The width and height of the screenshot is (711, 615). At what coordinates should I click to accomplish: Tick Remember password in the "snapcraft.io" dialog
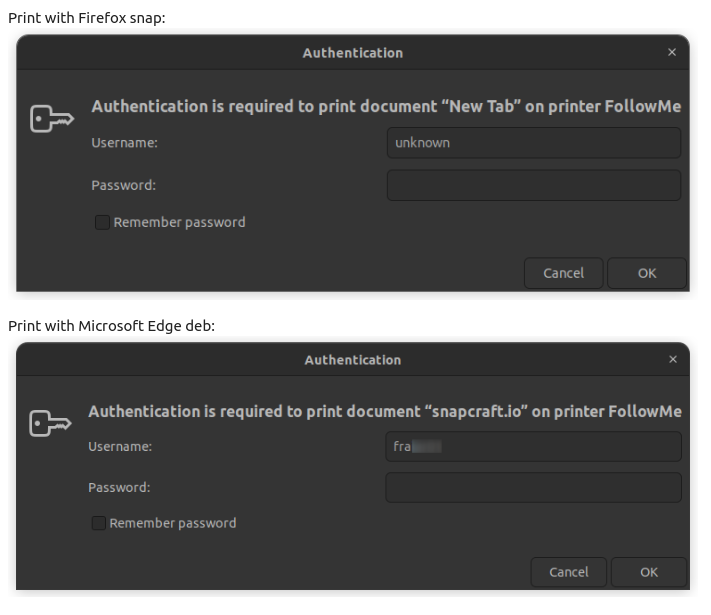[99, 523]
